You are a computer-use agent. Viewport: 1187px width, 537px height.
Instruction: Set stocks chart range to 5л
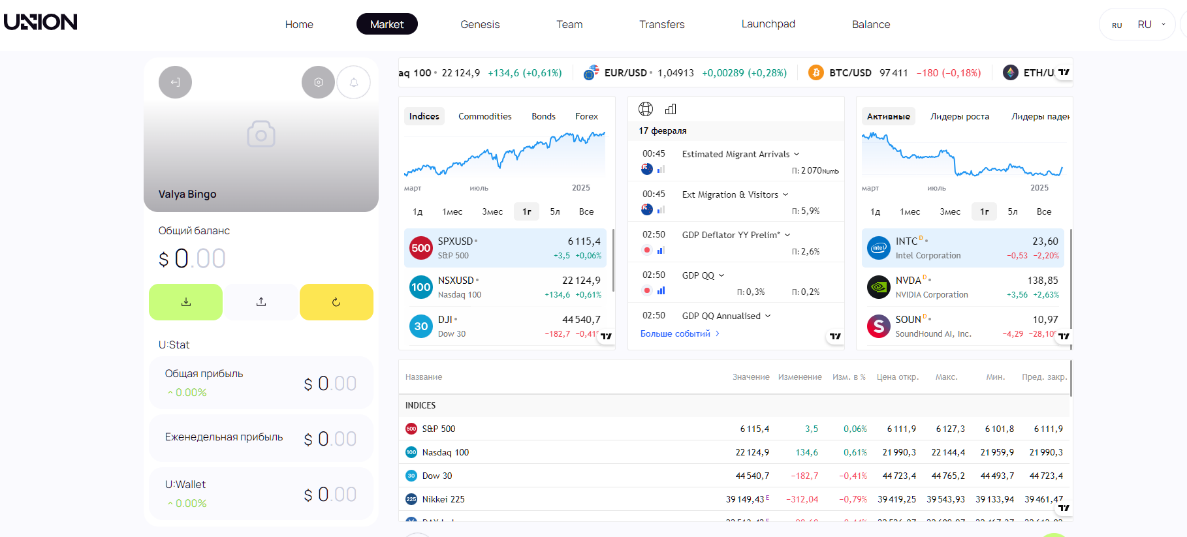1013,211
